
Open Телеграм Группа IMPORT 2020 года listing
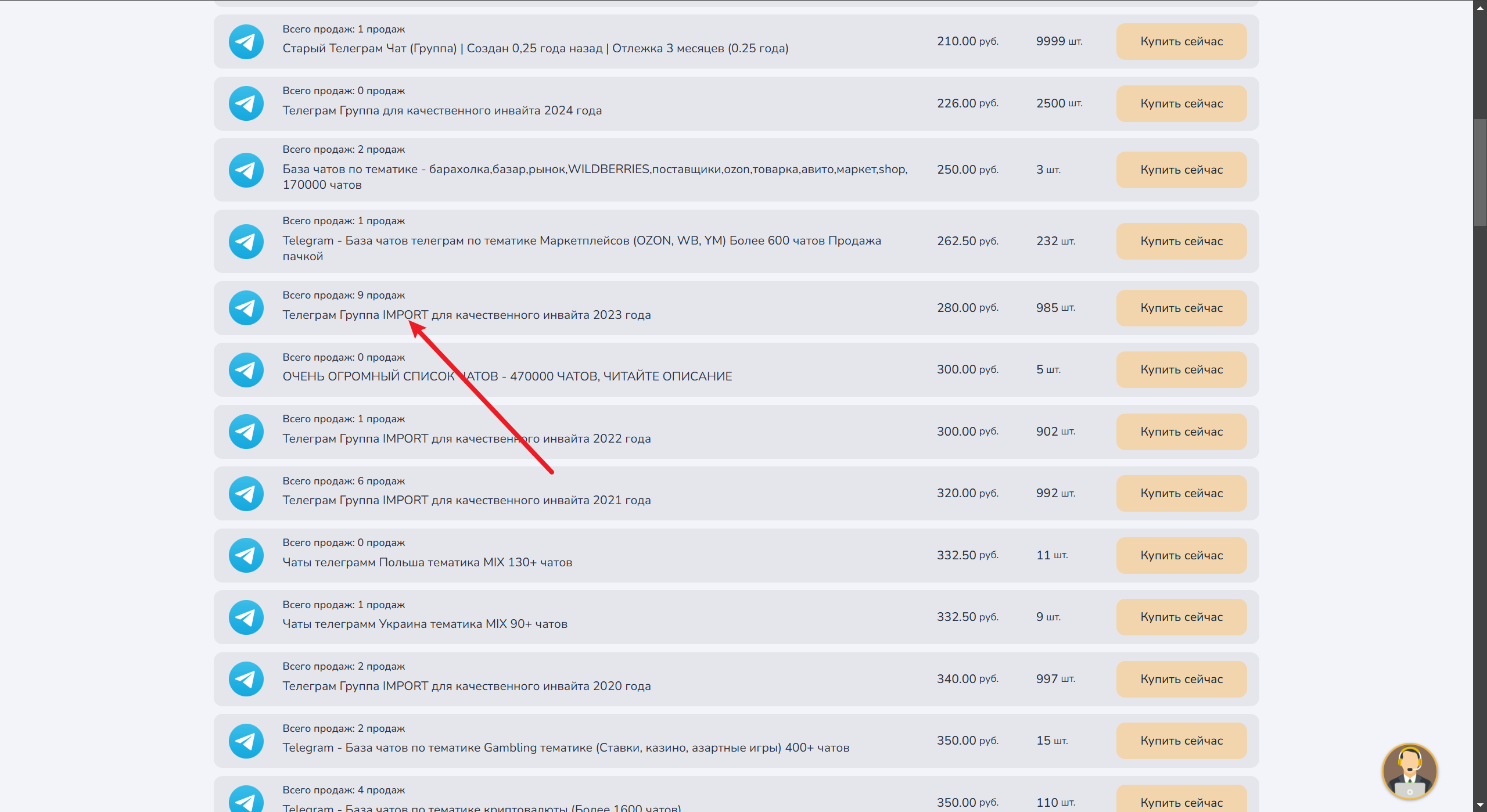tap(466, 686)
